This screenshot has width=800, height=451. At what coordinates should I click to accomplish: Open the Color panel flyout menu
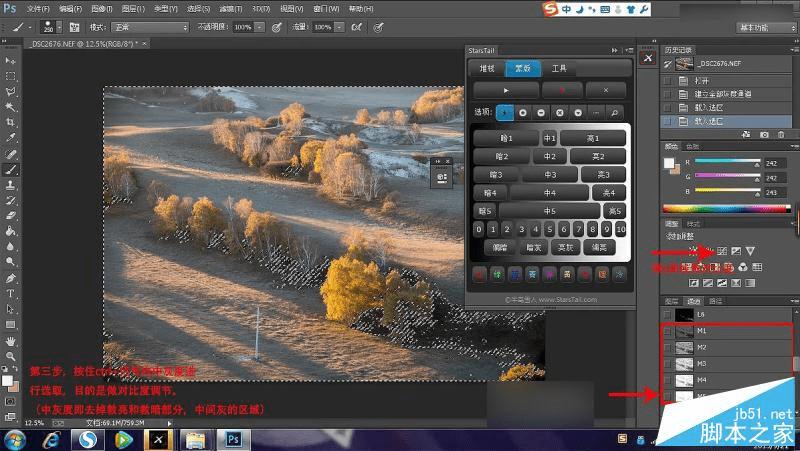pyautogui.click(x=794, y=146)
